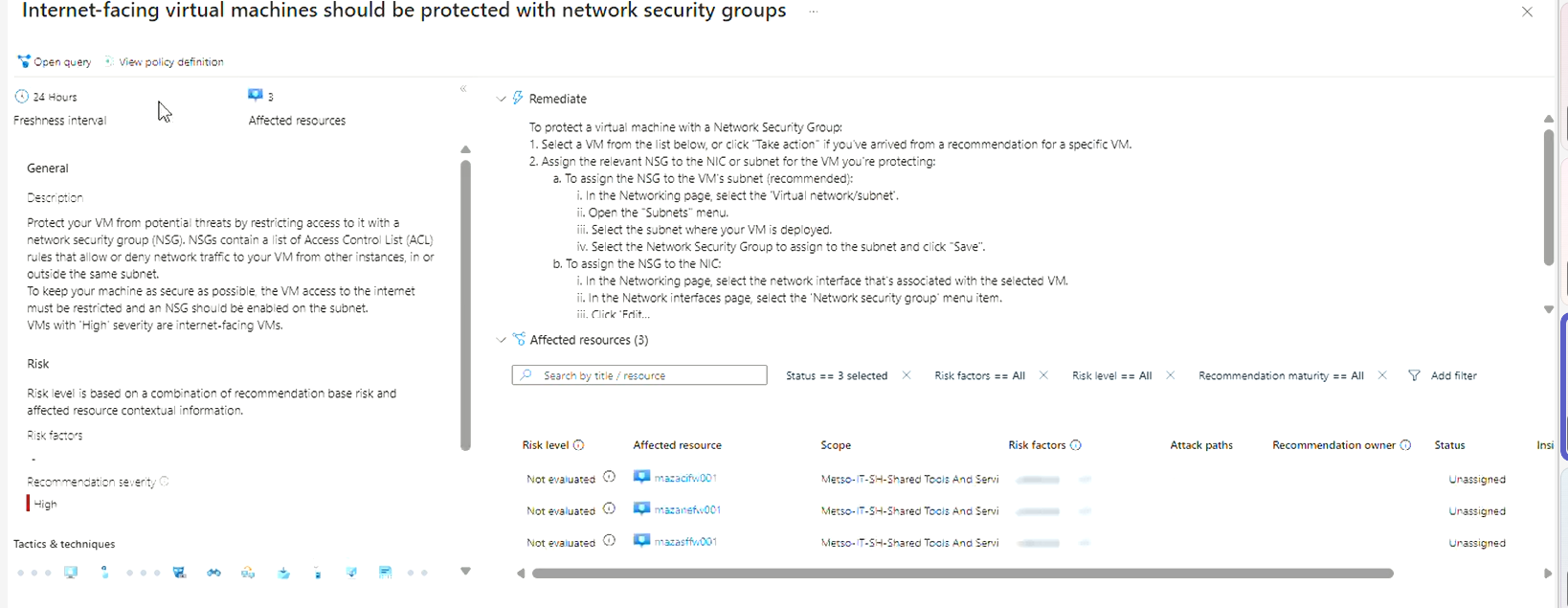Click the VM icon for mazacifw001
Image resolution: width=1568 pixels, height=608 pixels.
(x=642, y=477)
